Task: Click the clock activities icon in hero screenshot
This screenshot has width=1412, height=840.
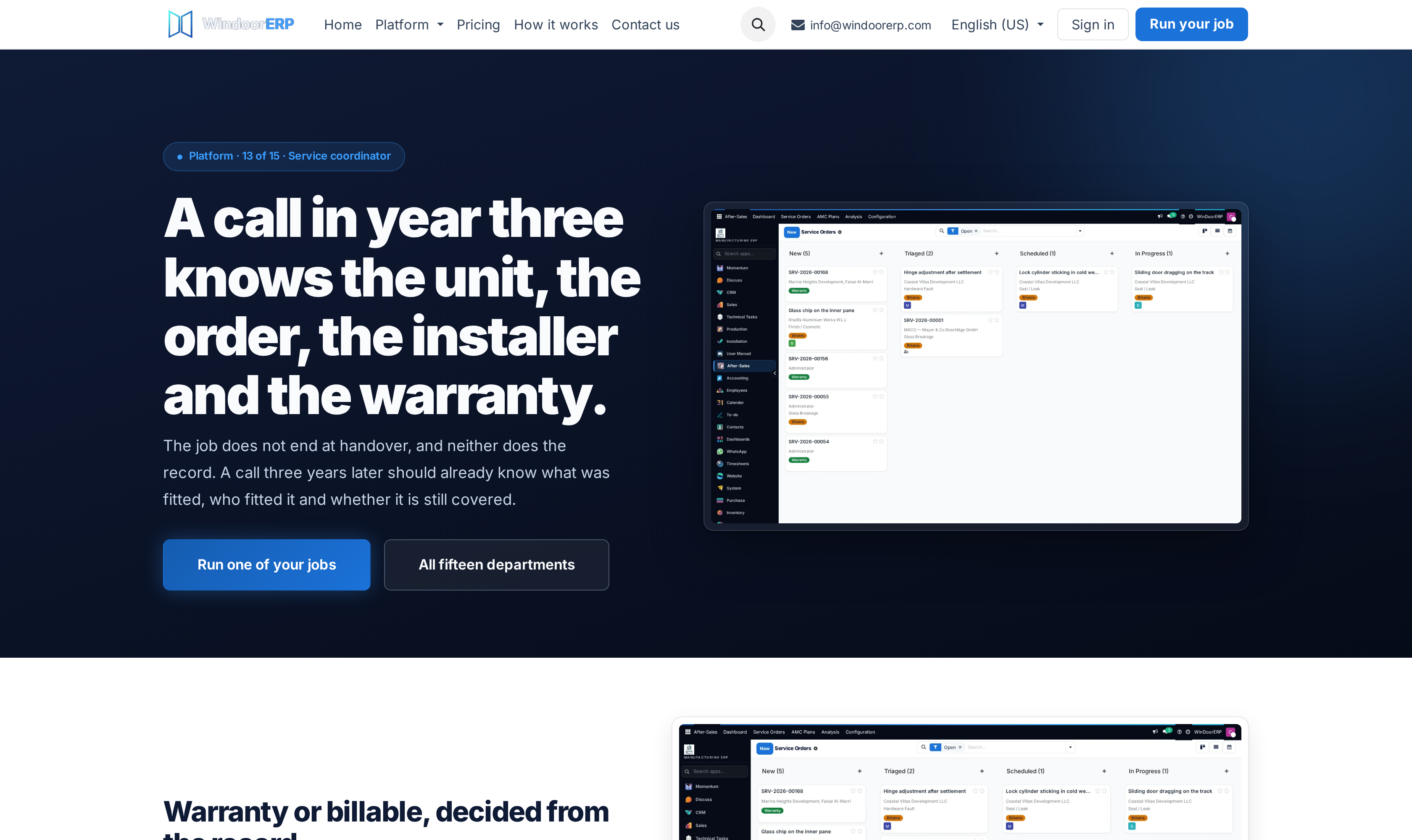Action: [1191, 216]
